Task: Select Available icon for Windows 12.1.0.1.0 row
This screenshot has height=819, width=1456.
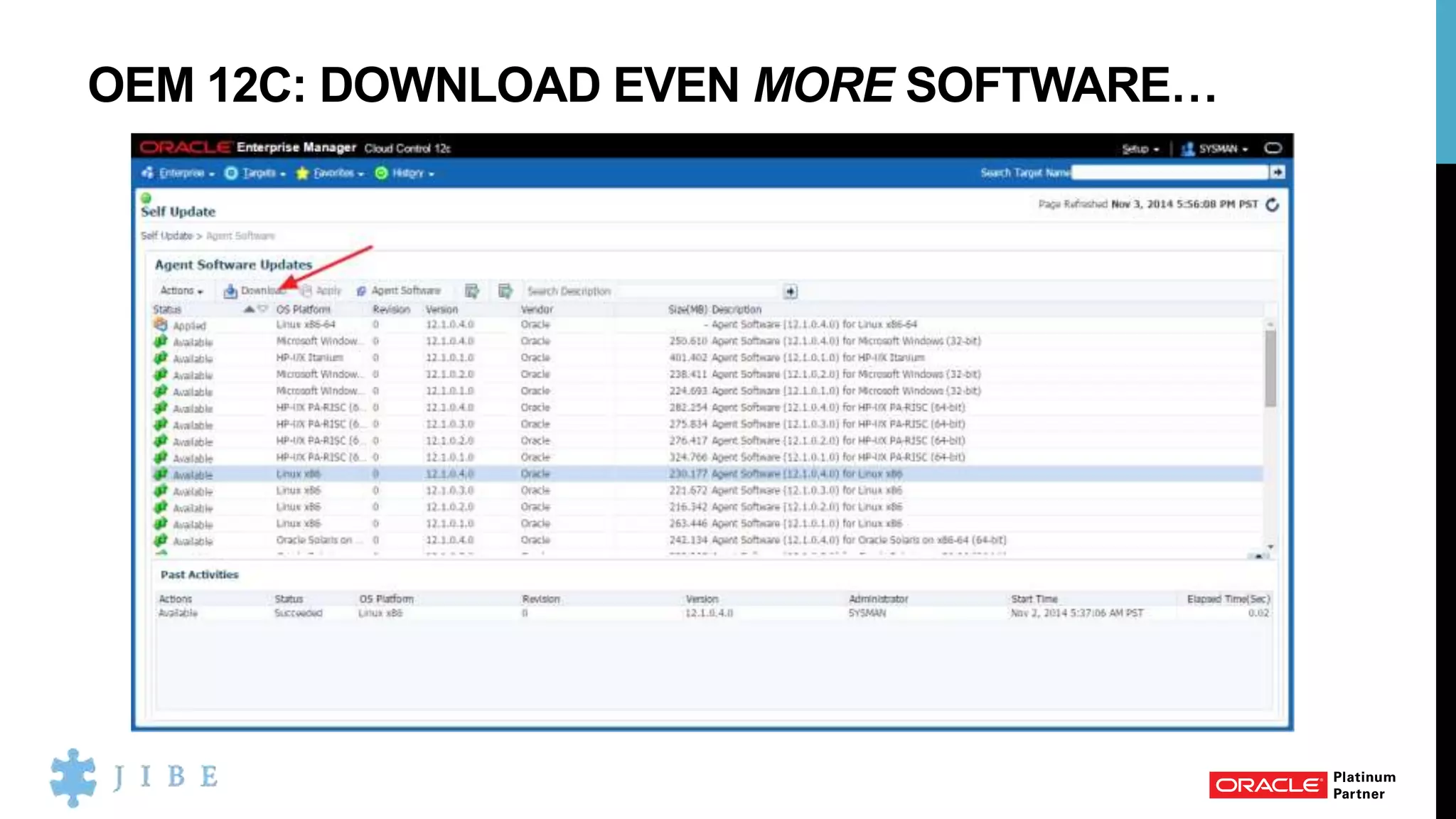Action: tap(161, 391)
